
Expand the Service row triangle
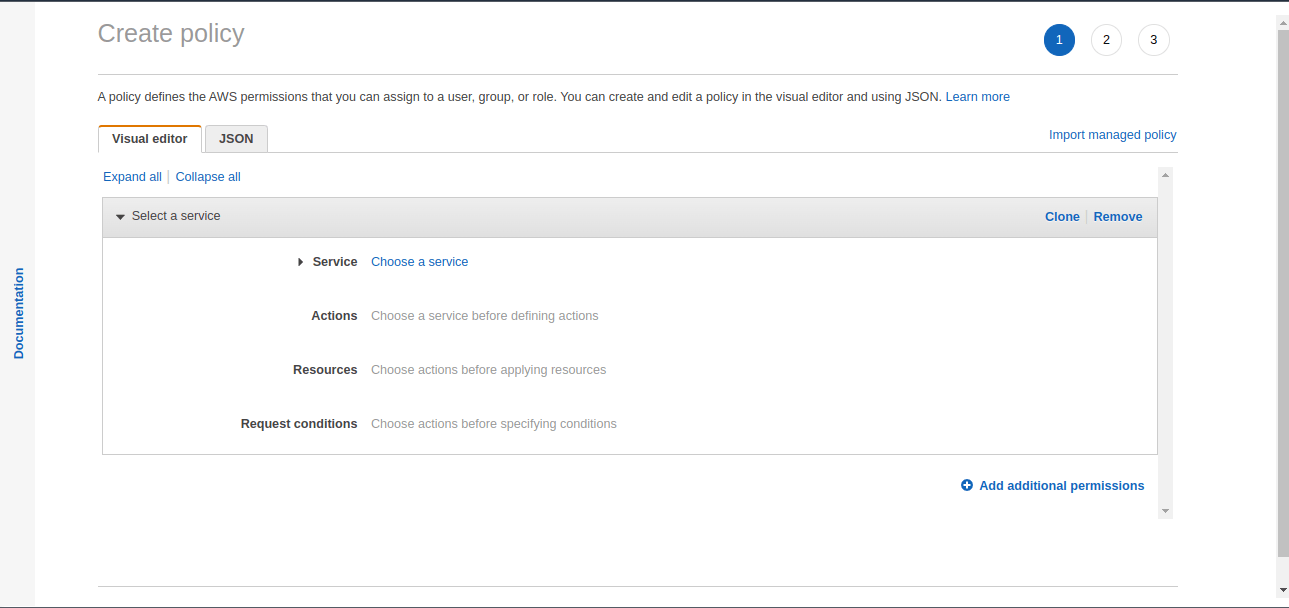300,262
